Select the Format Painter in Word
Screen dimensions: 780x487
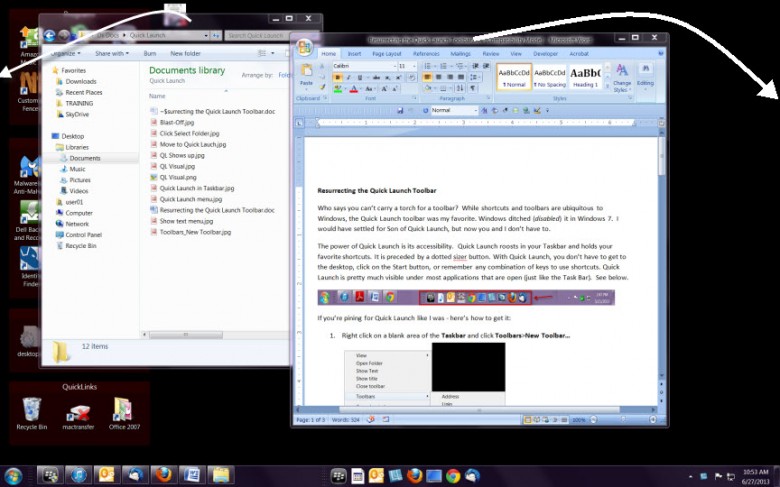(x=322, y=88)
